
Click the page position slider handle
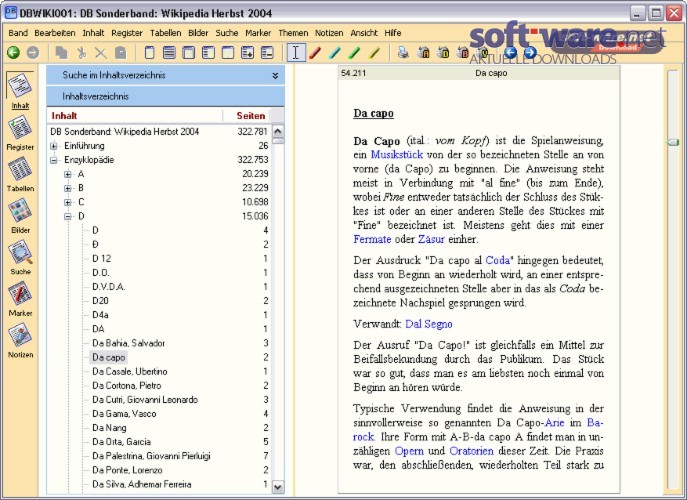pos(673,142)
